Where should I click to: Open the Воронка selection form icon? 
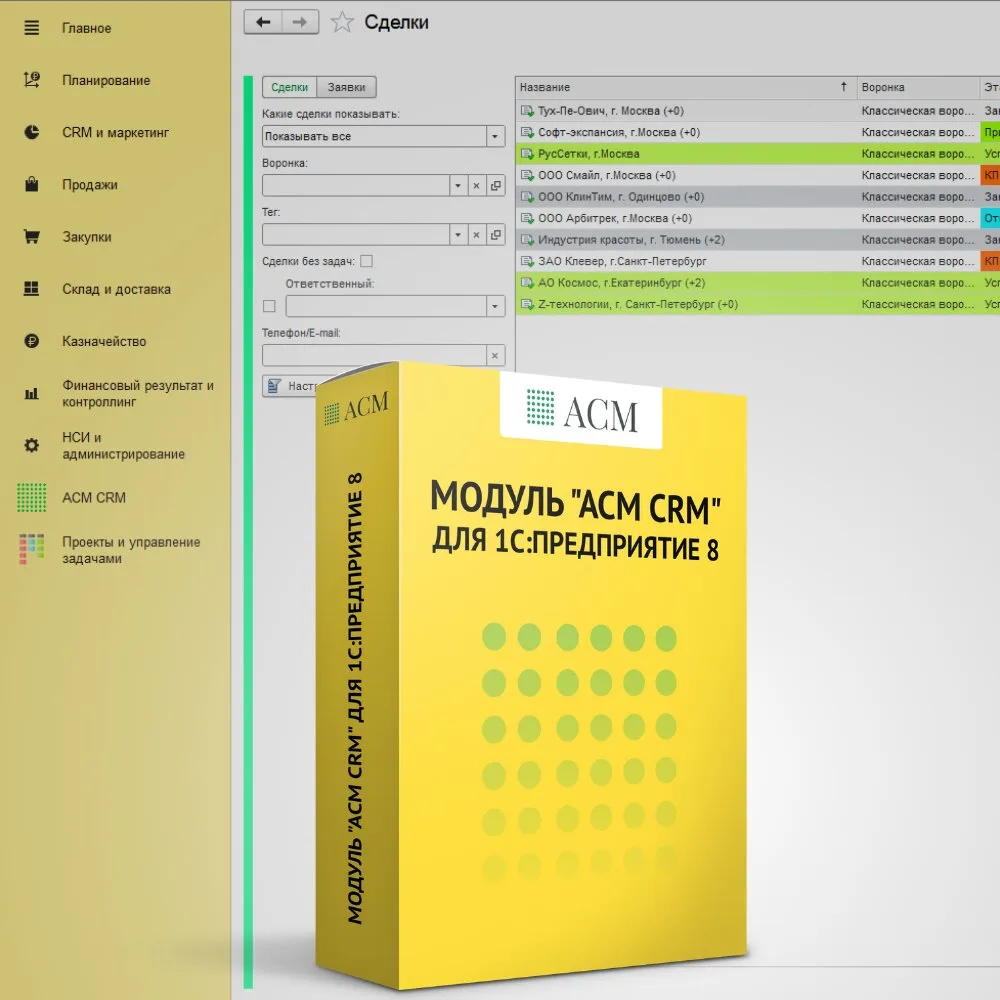496,186
